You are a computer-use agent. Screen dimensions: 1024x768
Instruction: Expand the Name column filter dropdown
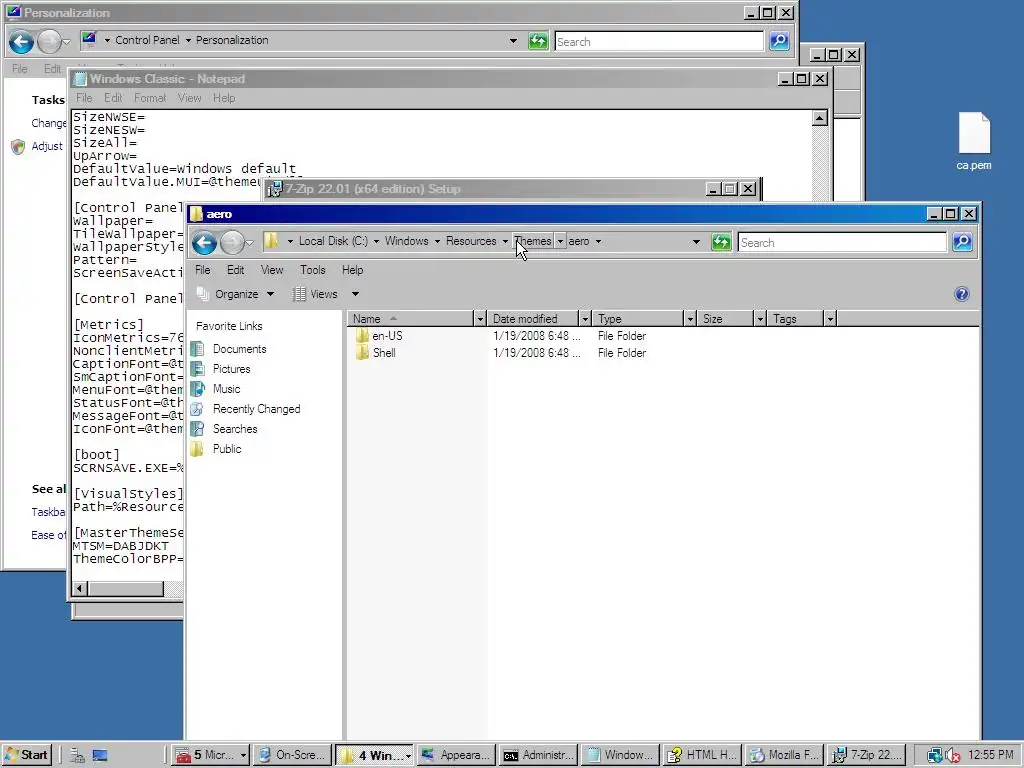point(480,319)
